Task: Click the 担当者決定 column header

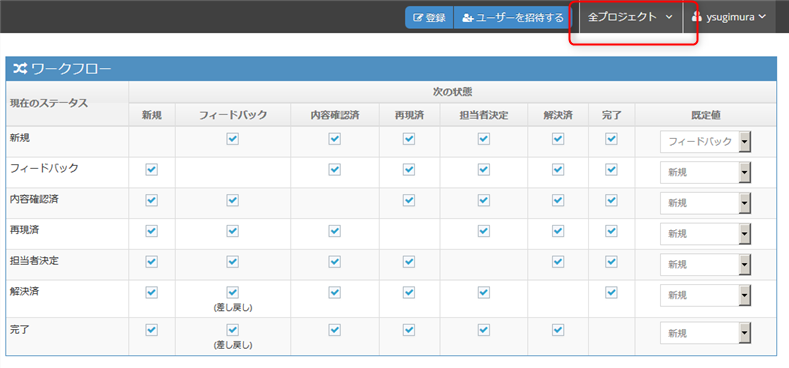Action: [484, 115]
